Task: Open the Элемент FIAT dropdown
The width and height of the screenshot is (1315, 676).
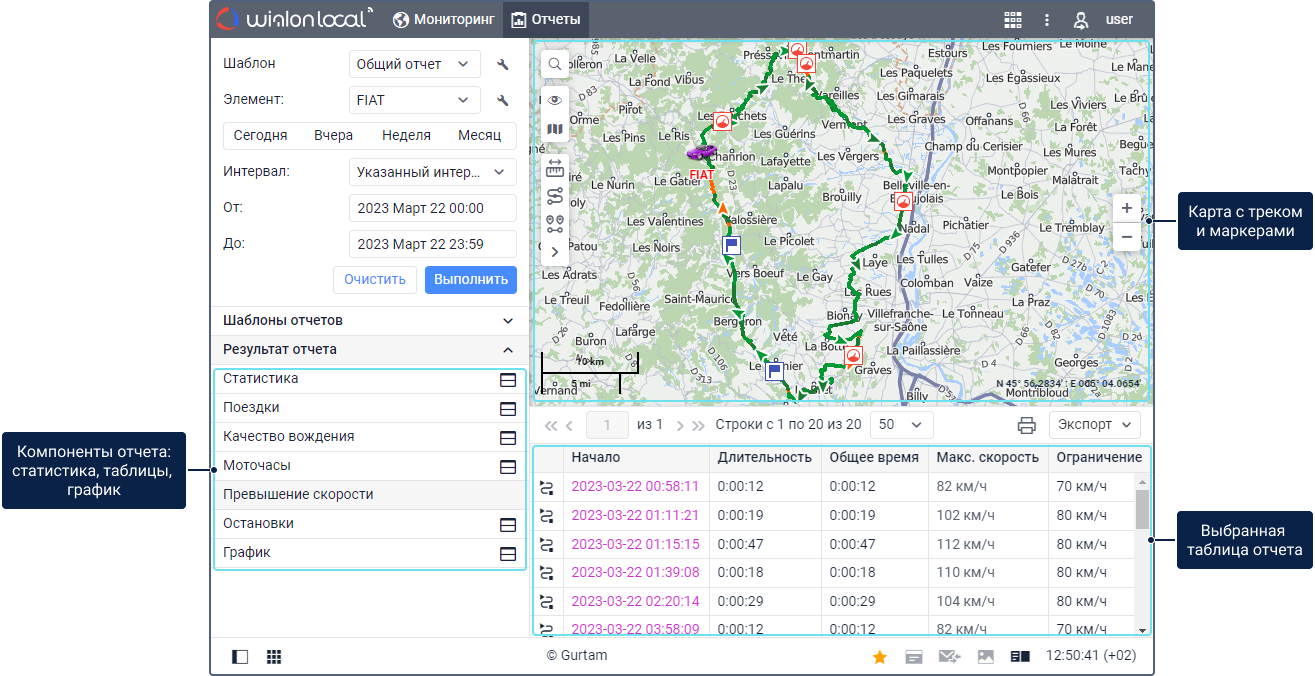Action: point(414,100)
